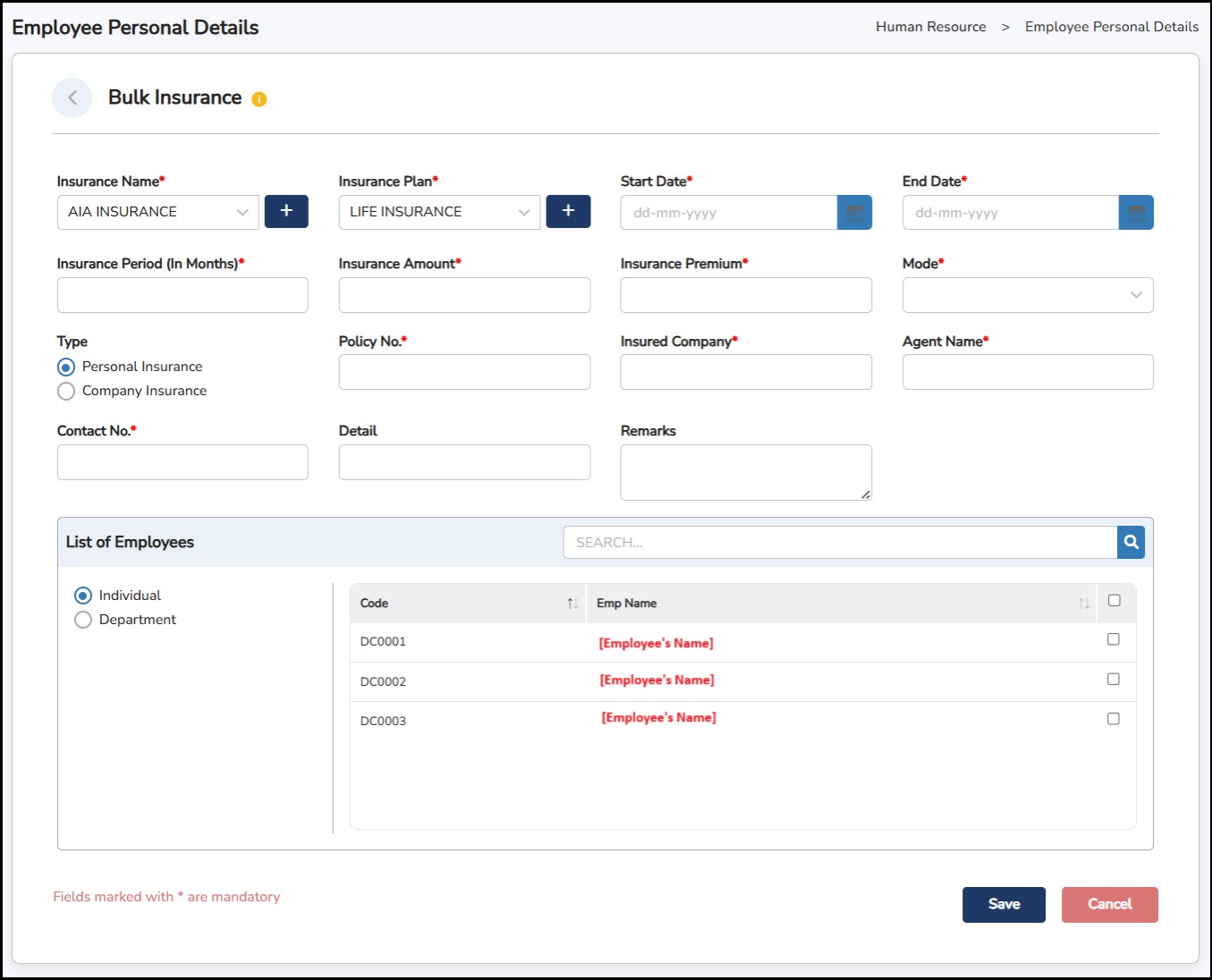Expand the Insurance Plan dropdown
This screenshot has height=980, width=1212.
tap(439, 213)
